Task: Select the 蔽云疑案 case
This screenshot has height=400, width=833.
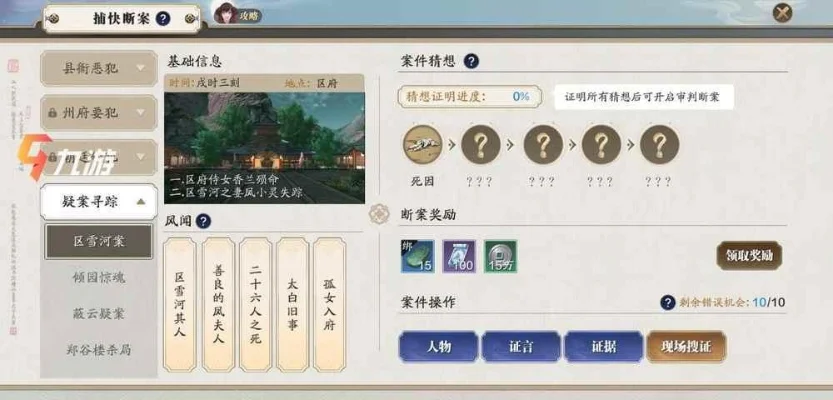Action: click(99, 313)
